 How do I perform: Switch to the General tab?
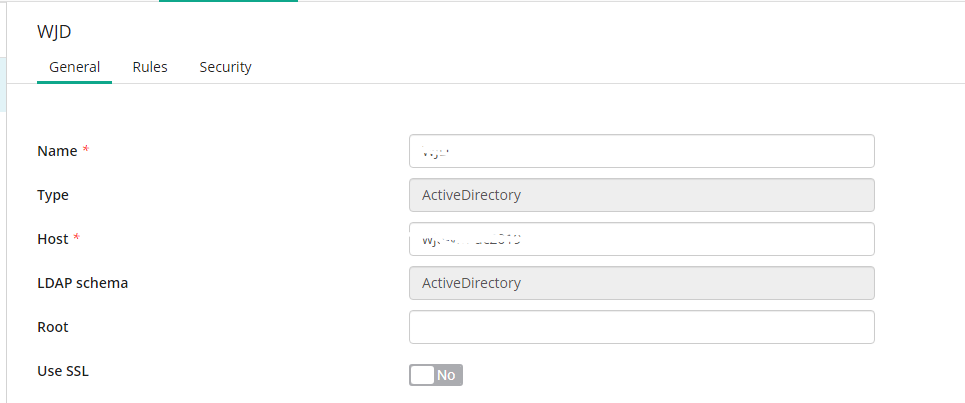tap(74, 67)
